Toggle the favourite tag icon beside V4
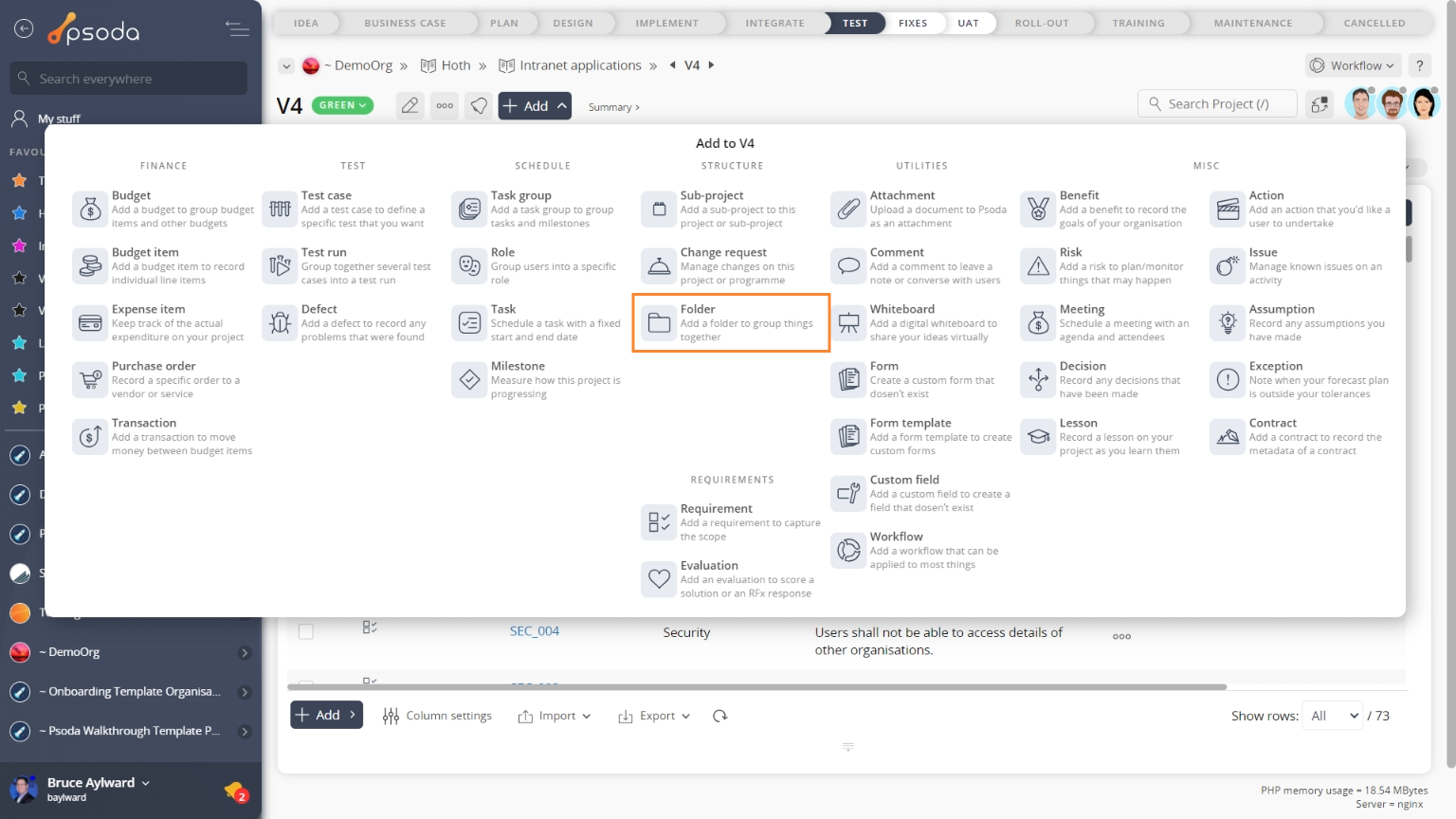Screen dimensions: 1456x819 pyautogui.click(x=480, y=105)
